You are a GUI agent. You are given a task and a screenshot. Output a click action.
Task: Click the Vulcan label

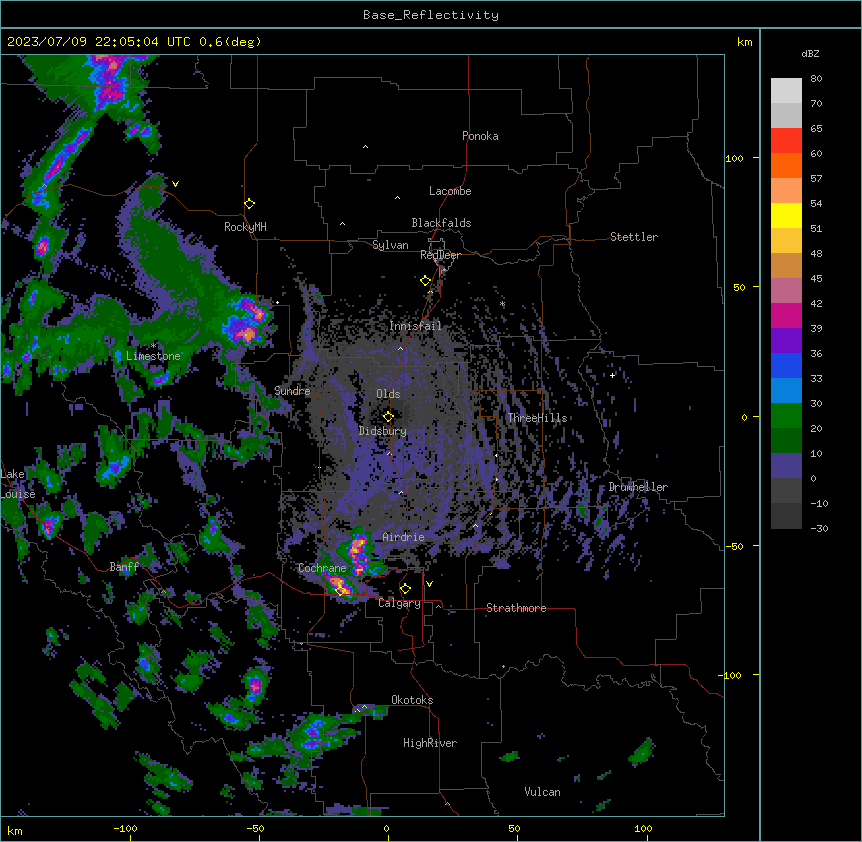pyautogui.click(x=542, y=792)
